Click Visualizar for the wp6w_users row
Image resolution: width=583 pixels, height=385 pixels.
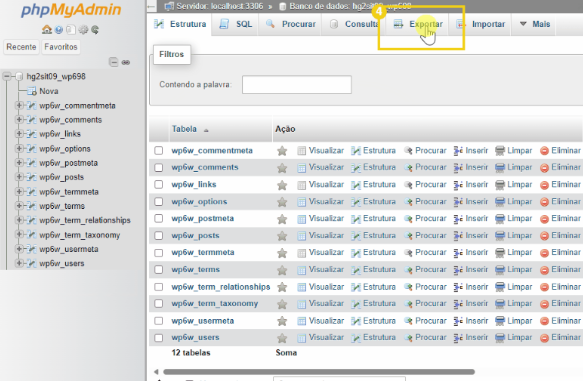[x=321, y=337]
